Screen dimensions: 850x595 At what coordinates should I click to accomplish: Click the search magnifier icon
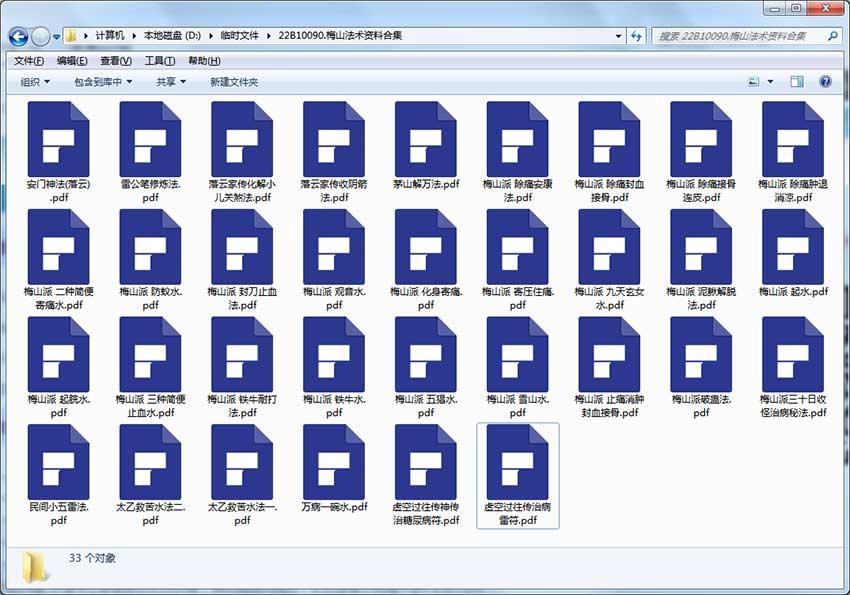coord(833,36)
